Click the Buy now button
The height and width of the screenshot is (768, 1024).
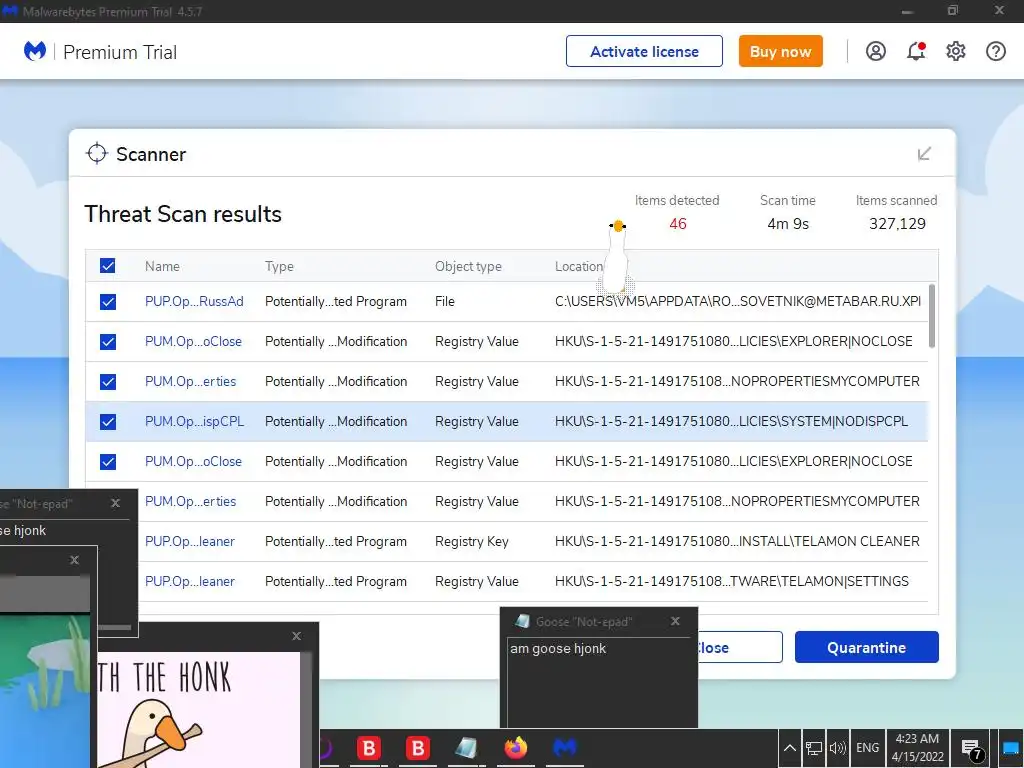pyautogui.click(x=780, y=51)
